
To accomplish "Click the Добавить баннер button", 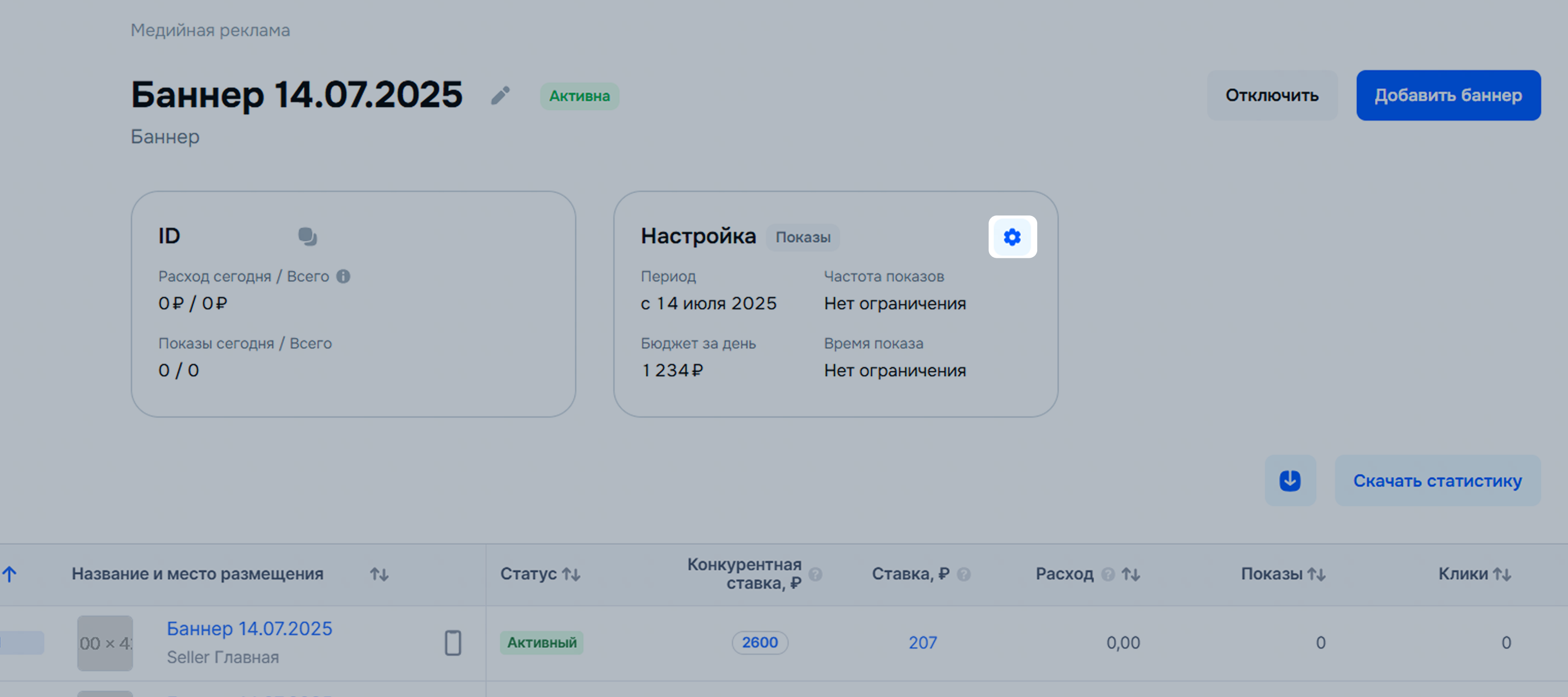I will (1448, 95).
